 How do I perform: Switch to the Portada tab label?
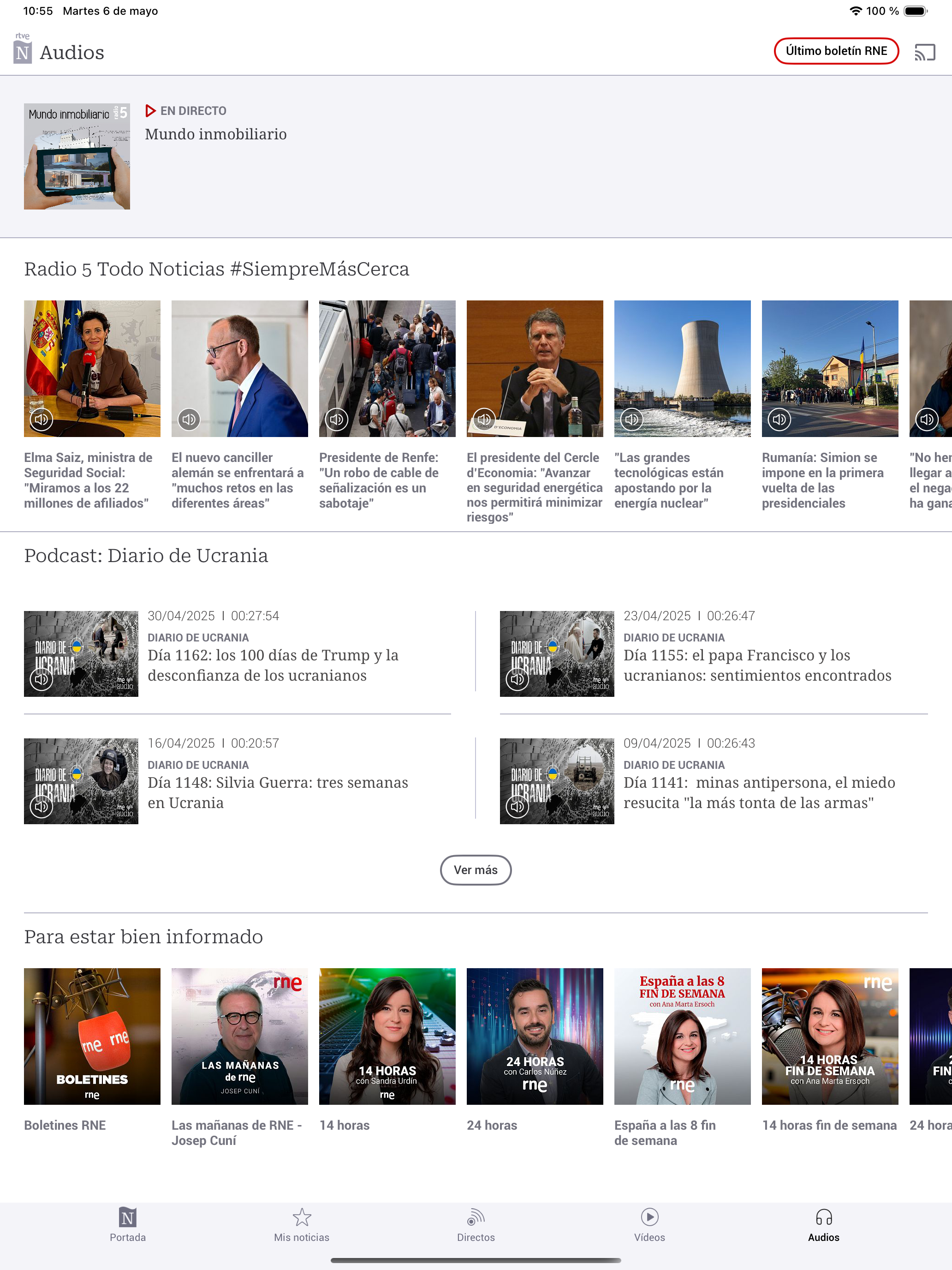coord(127,1237)
